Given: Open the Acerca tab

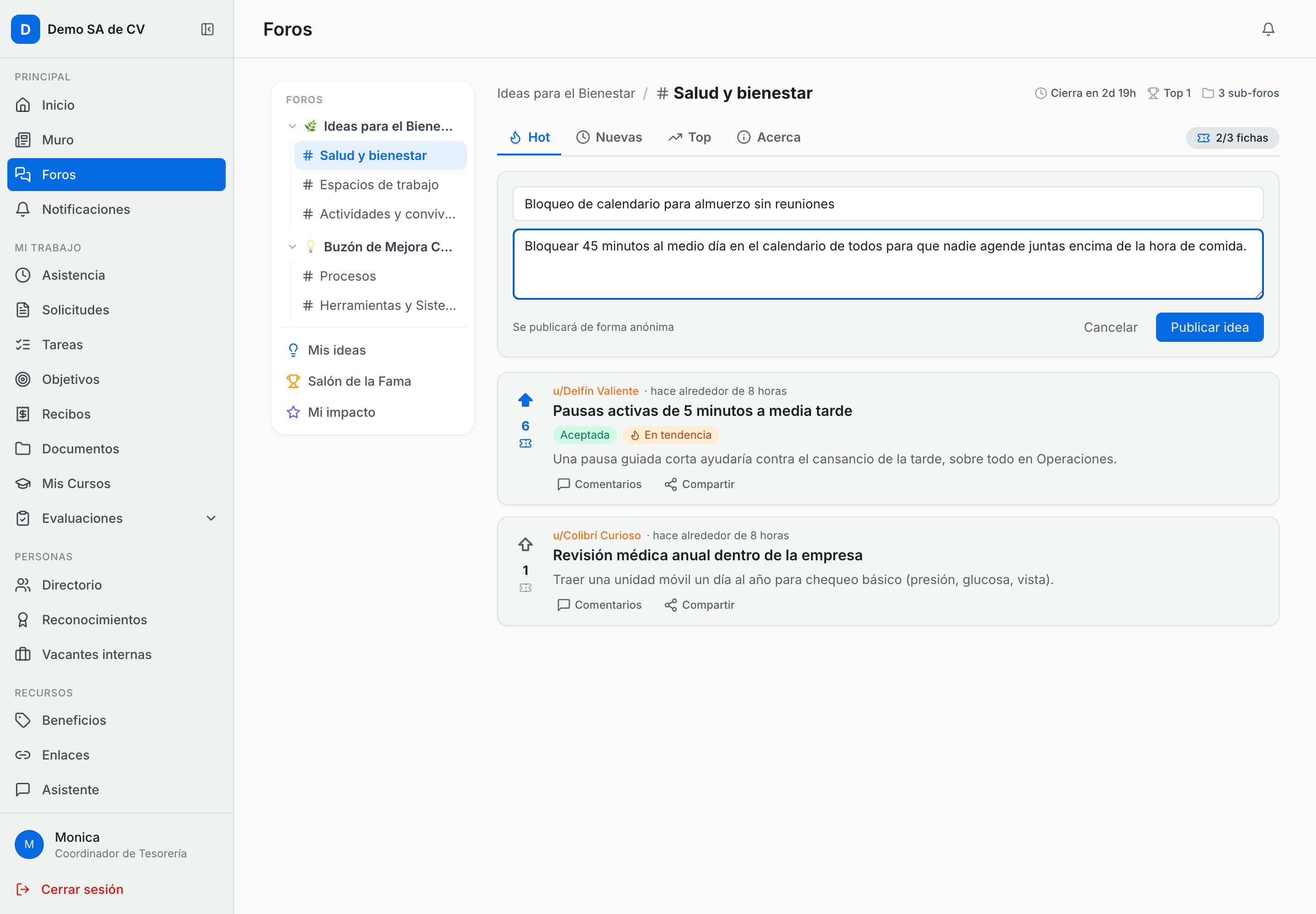Looking at the screenshot, I should (769, 138).
